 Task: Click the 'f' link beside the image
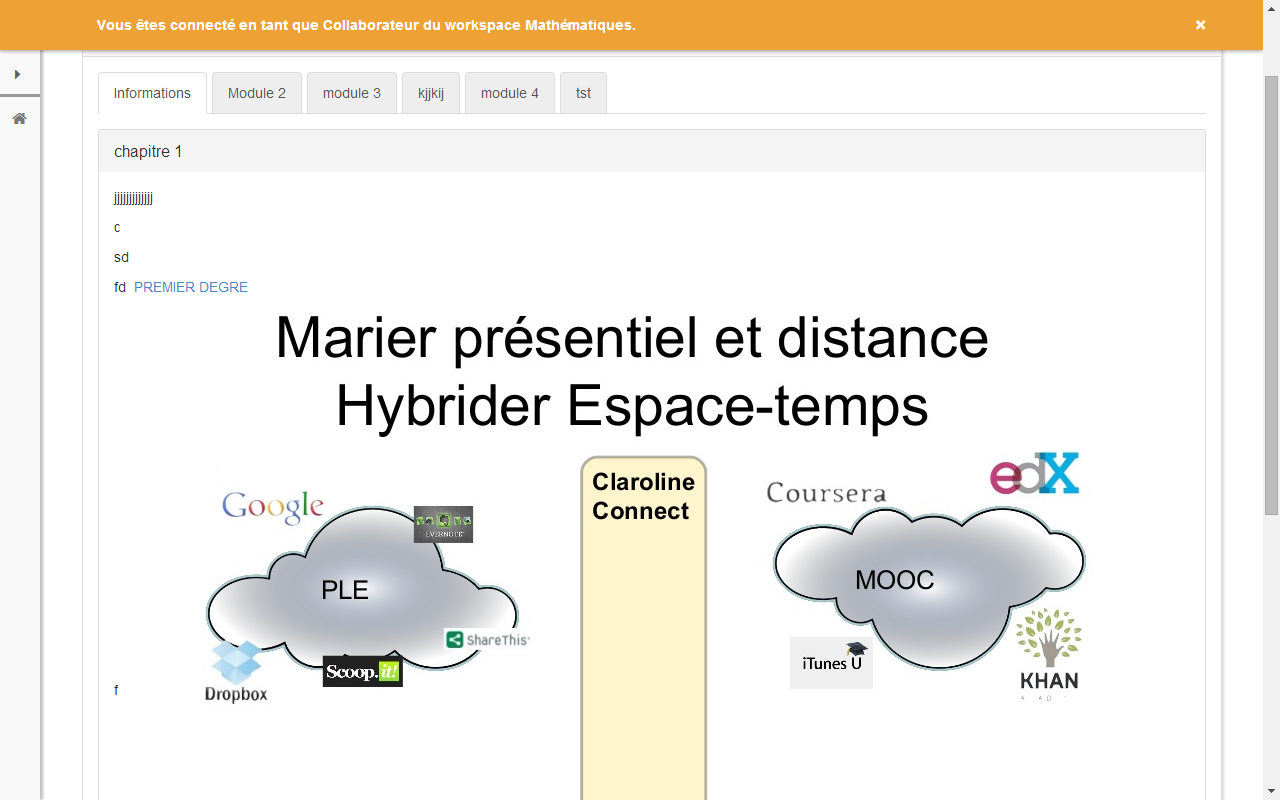coord(116,690)
